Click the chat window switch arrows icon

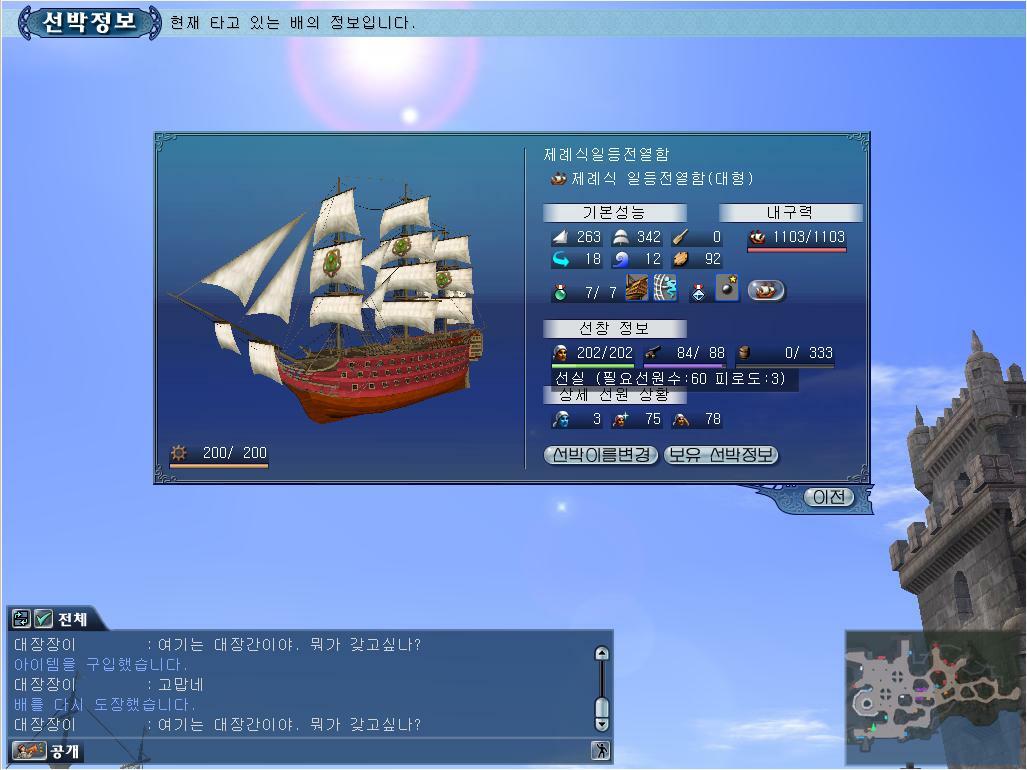point(22,619)
